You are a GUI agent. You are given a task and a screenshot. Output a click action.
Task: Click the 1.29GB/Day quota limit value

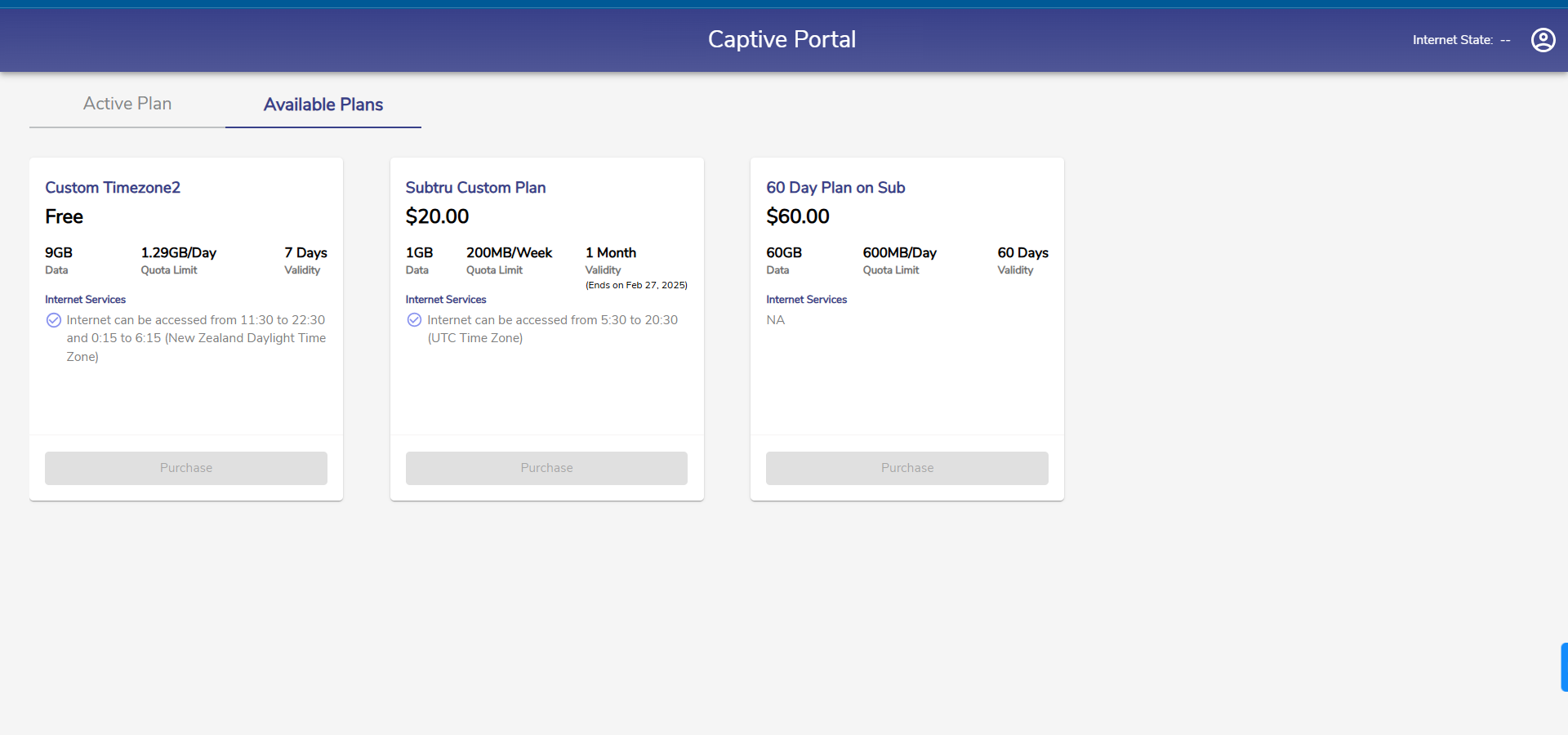point(178,253)
